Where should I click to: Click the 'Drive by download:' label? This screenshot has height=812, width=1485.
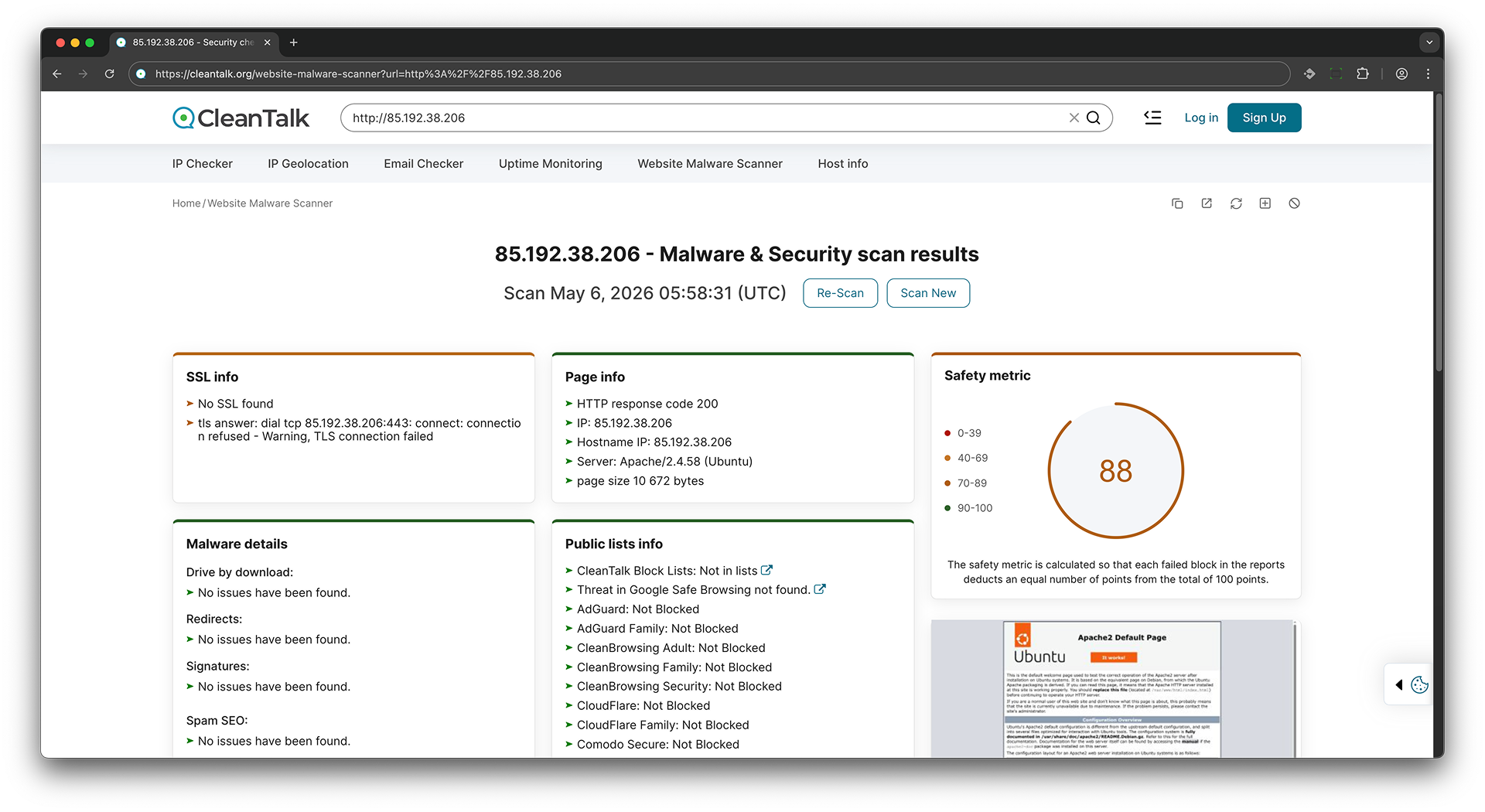[240, 572]
